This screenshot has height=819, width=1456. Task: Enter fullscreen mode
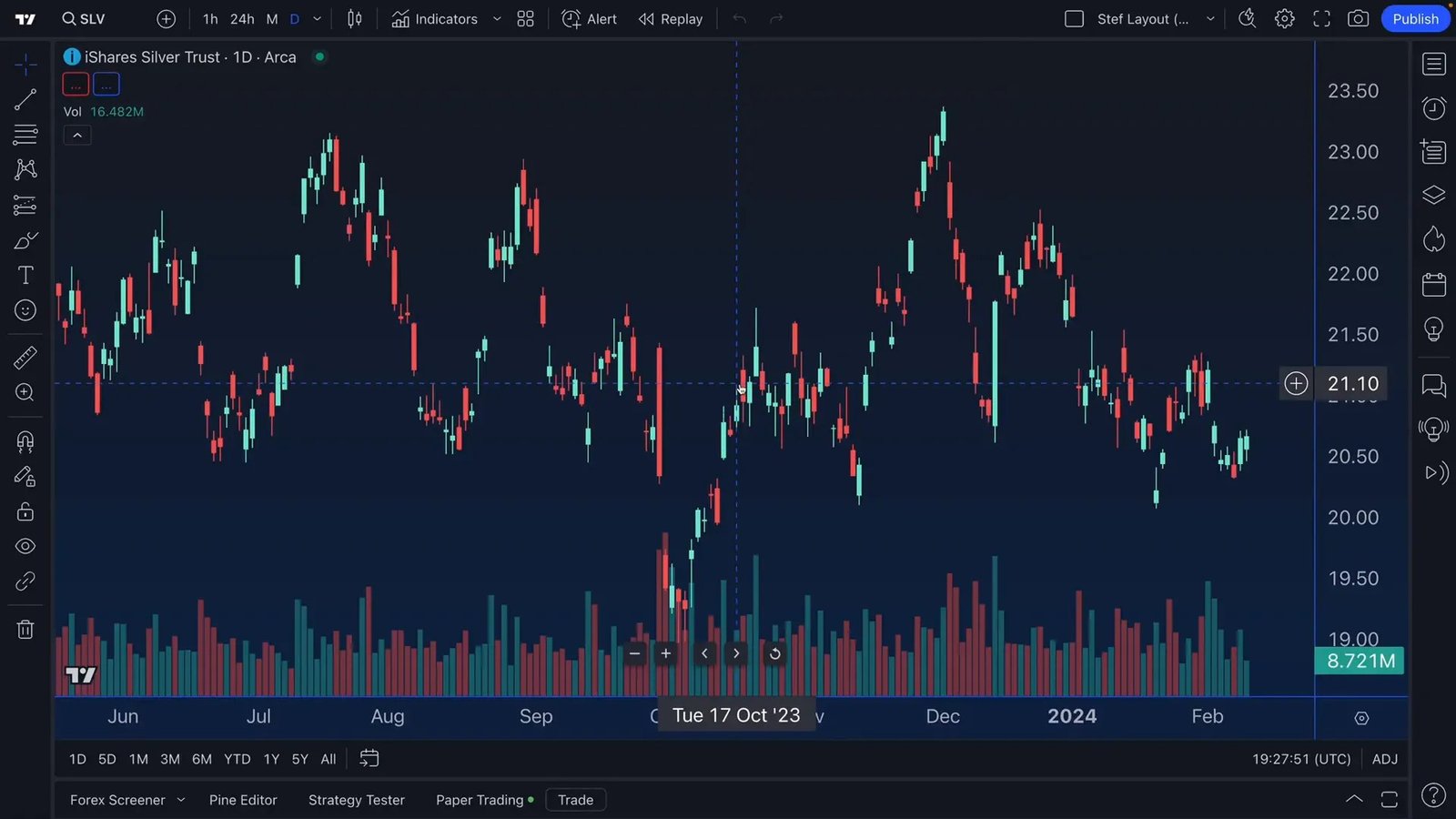coord(1321,19)
